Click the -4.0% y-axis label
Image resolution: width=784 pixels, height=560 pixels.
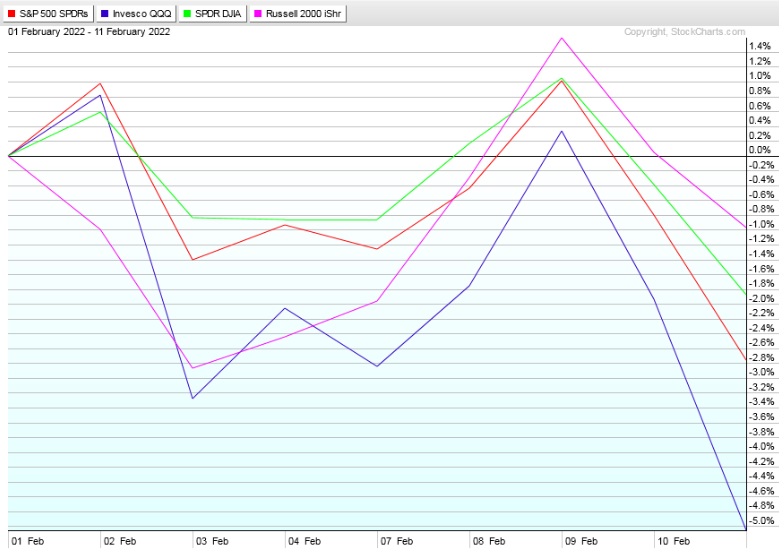[762, 446]
